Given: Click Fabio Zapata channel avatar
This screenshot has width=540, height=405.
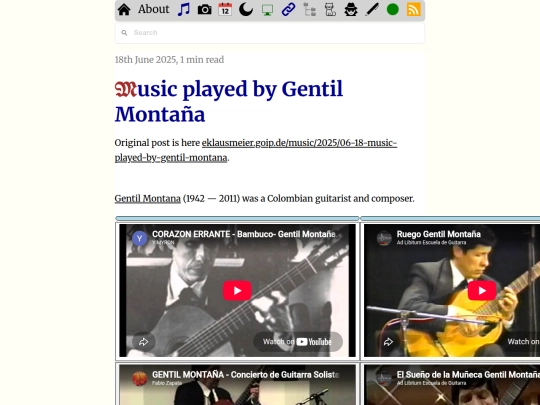Looking at the screenshot, I should [x=139, y=379].
